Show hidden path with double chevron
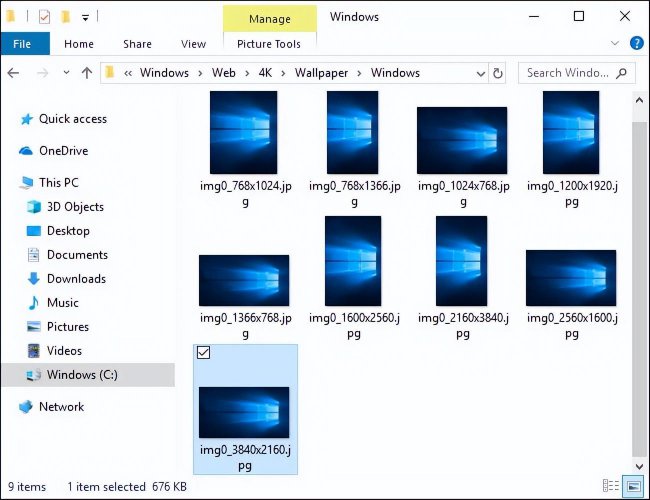The image size is (650, 500). coord(128,73)
